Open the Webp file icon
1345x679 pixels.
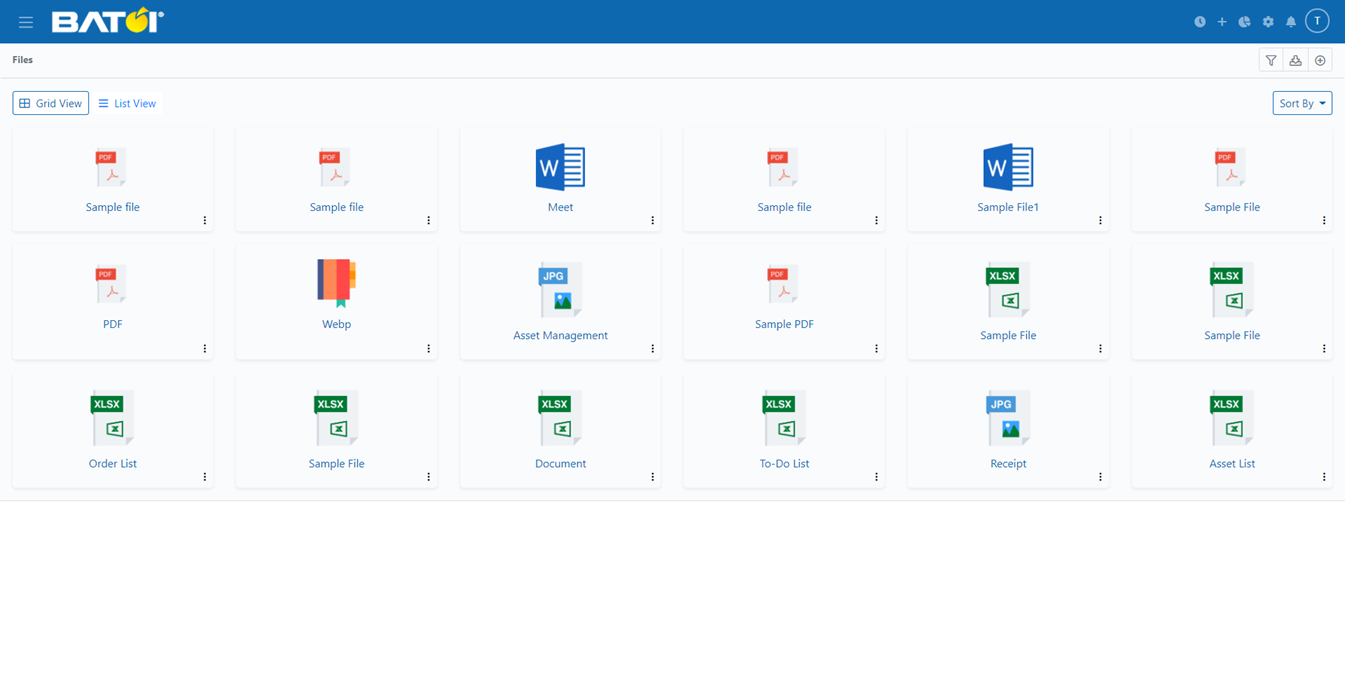[x=337, y=283]
